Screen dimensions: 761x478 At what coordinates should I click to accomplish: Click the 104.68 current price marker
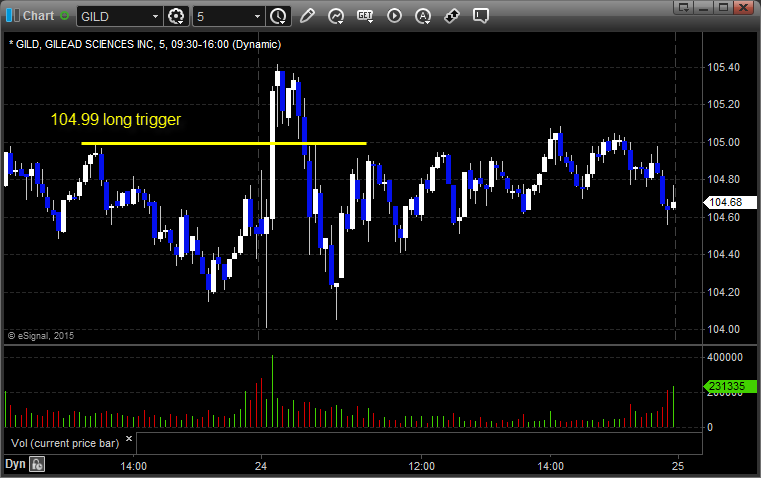point(730,202)
